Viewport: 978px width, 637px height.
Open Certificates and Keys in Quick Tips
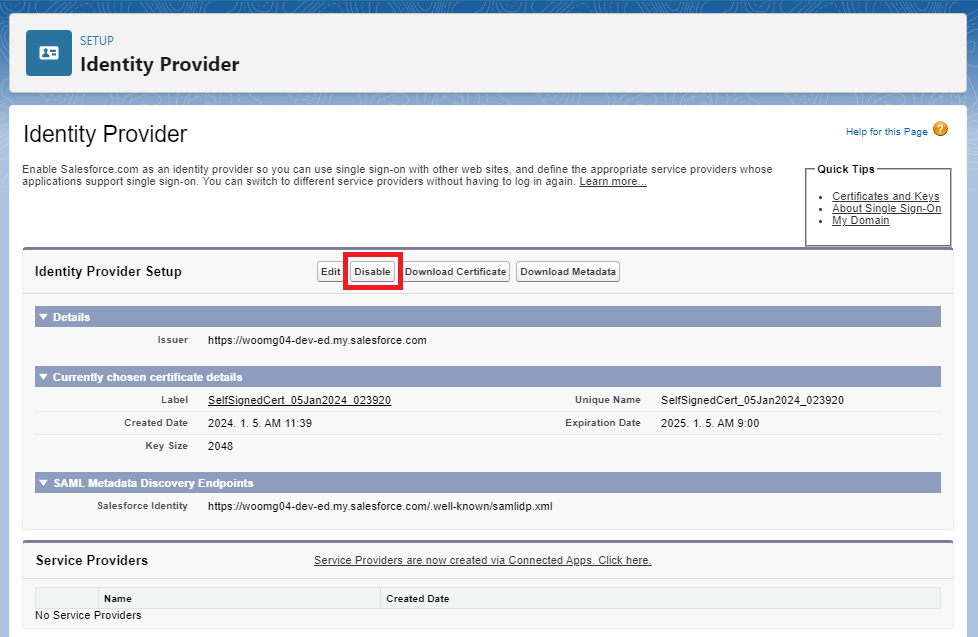pyautogui.click(x=886, y=196)
